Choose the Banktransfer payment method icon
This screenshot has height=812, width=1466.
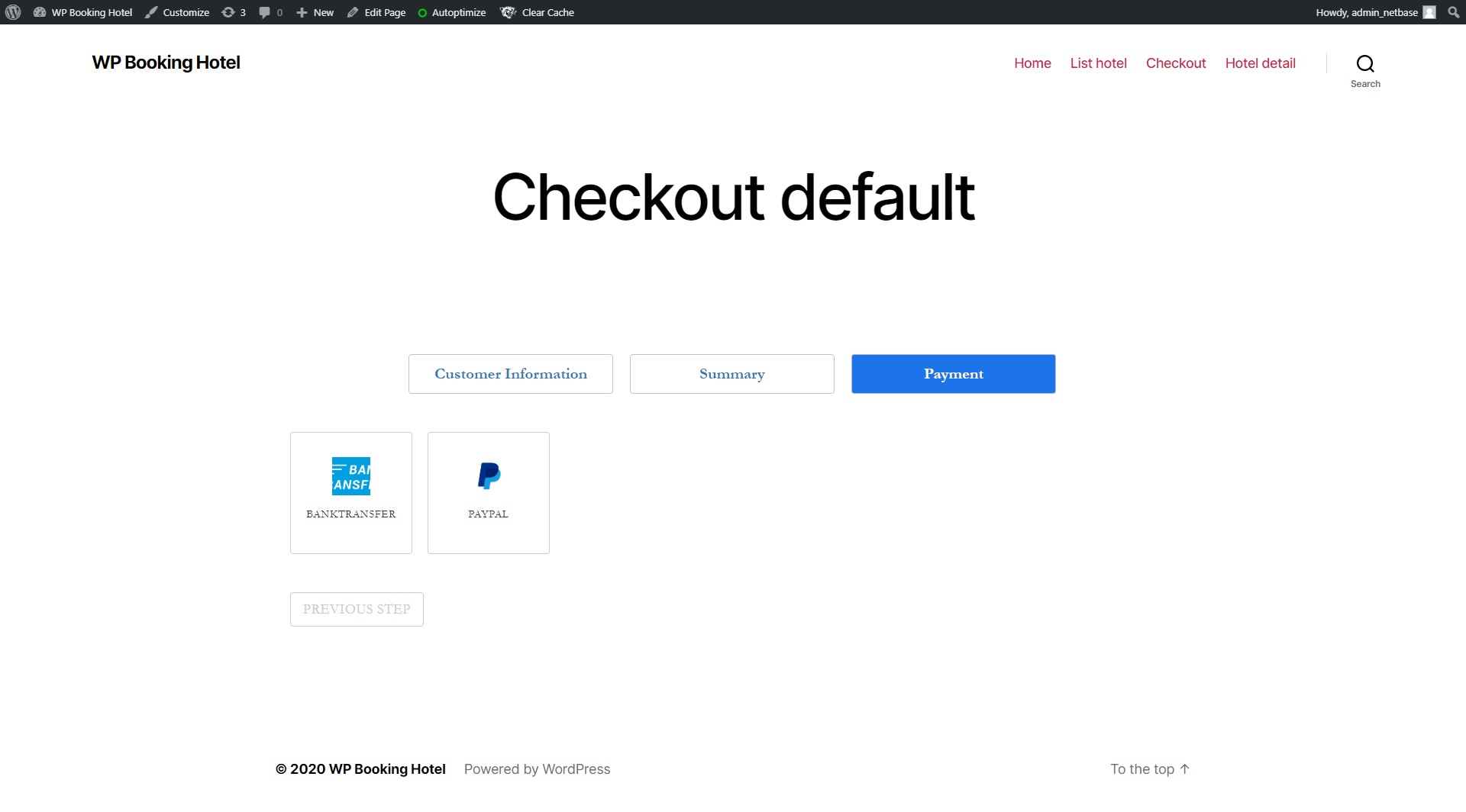click(351, 476)
